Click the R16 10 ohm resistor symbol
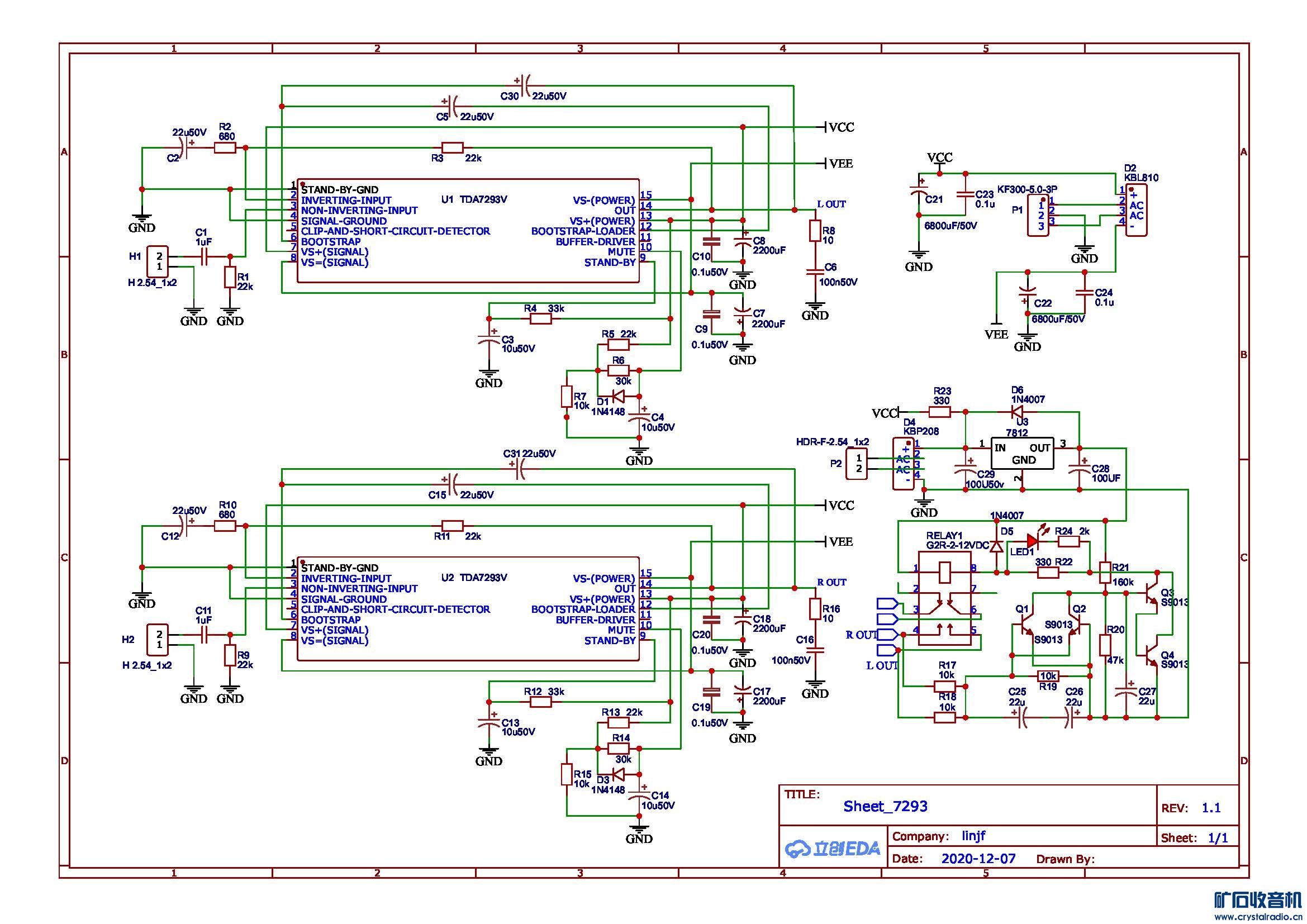1307x924 pixels. [x=815, y=609]
